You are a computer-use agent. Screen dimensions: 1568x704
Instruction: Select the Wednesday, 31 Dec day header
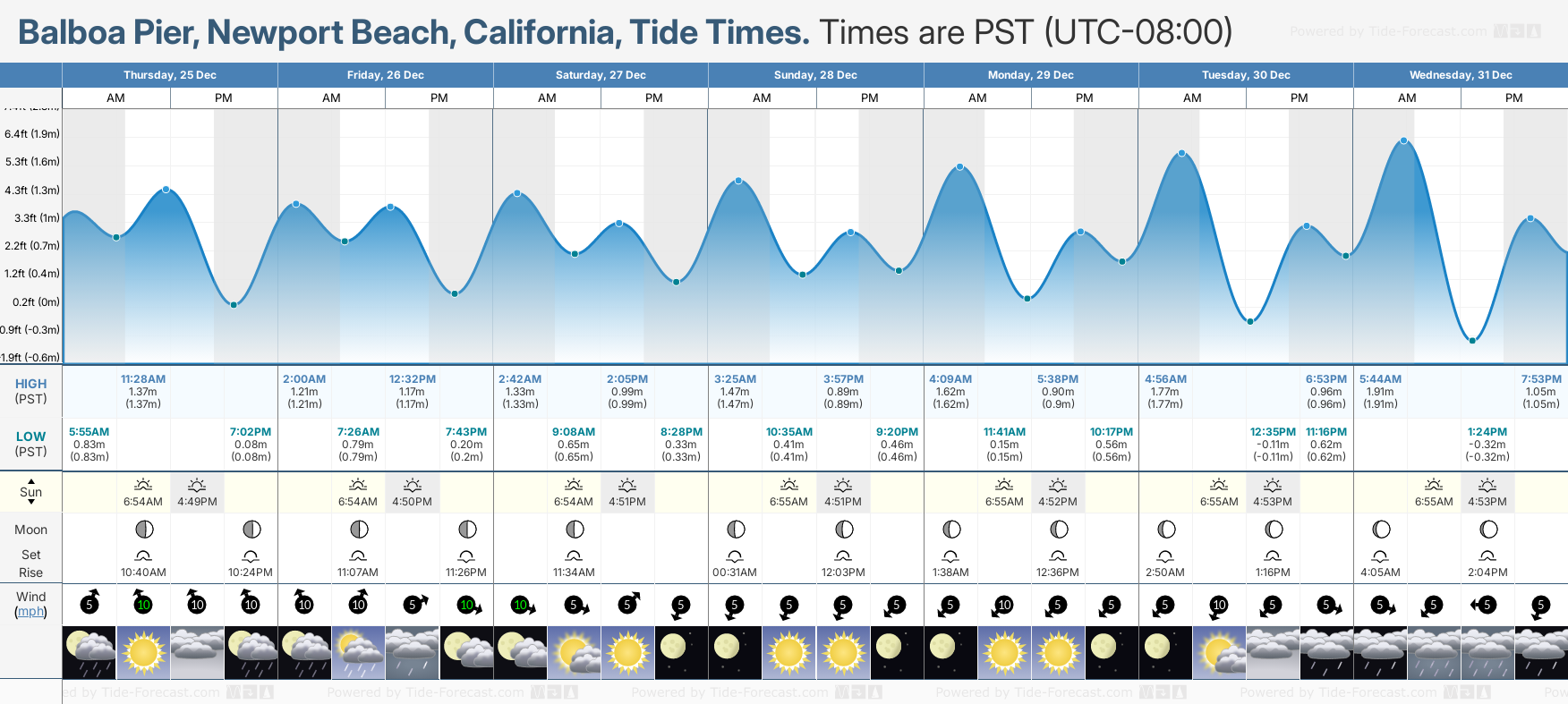pyautogui.click(x=1461, y=75)
